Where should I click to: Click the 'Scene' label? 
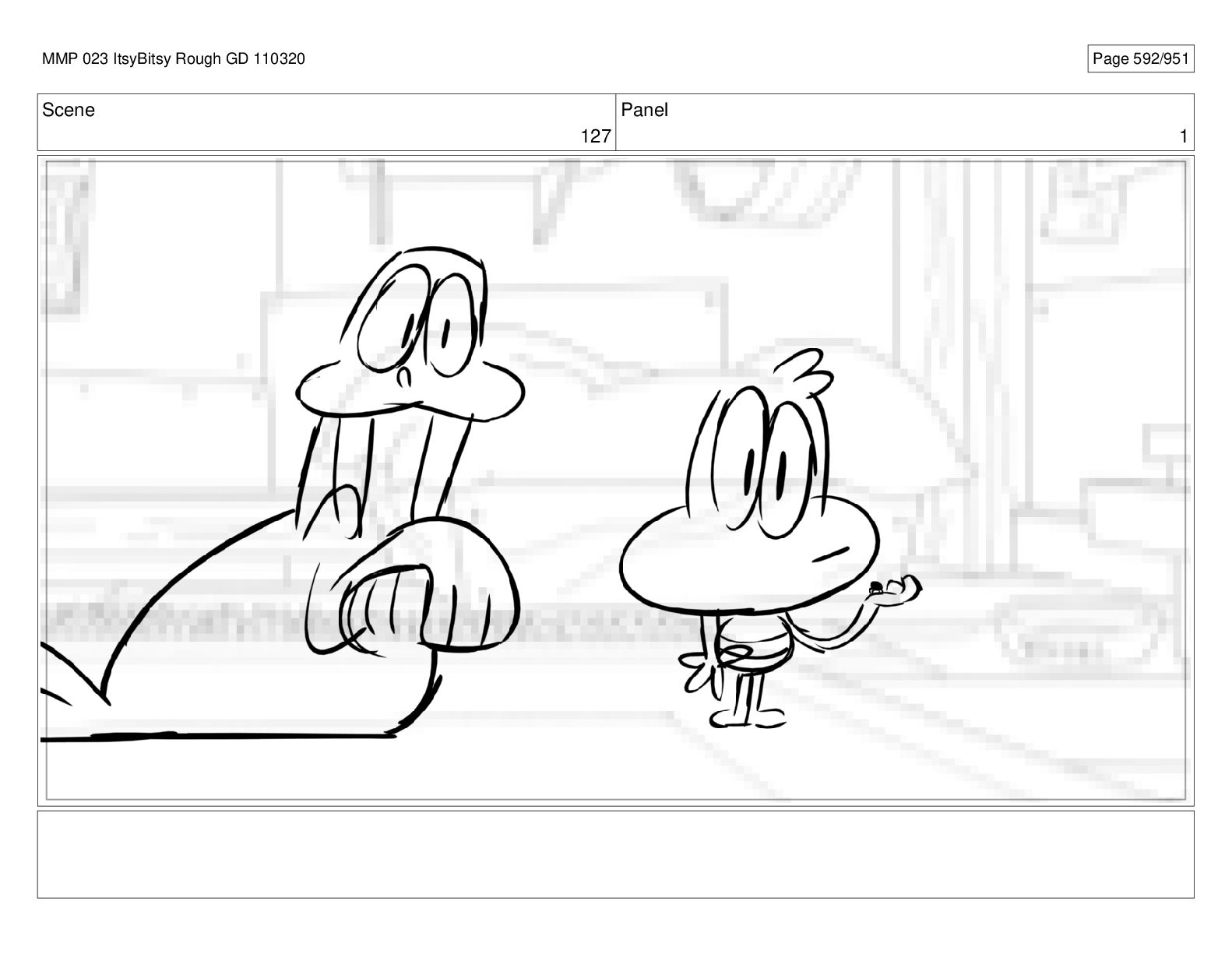pyautogui.click(x=69, y=110)
